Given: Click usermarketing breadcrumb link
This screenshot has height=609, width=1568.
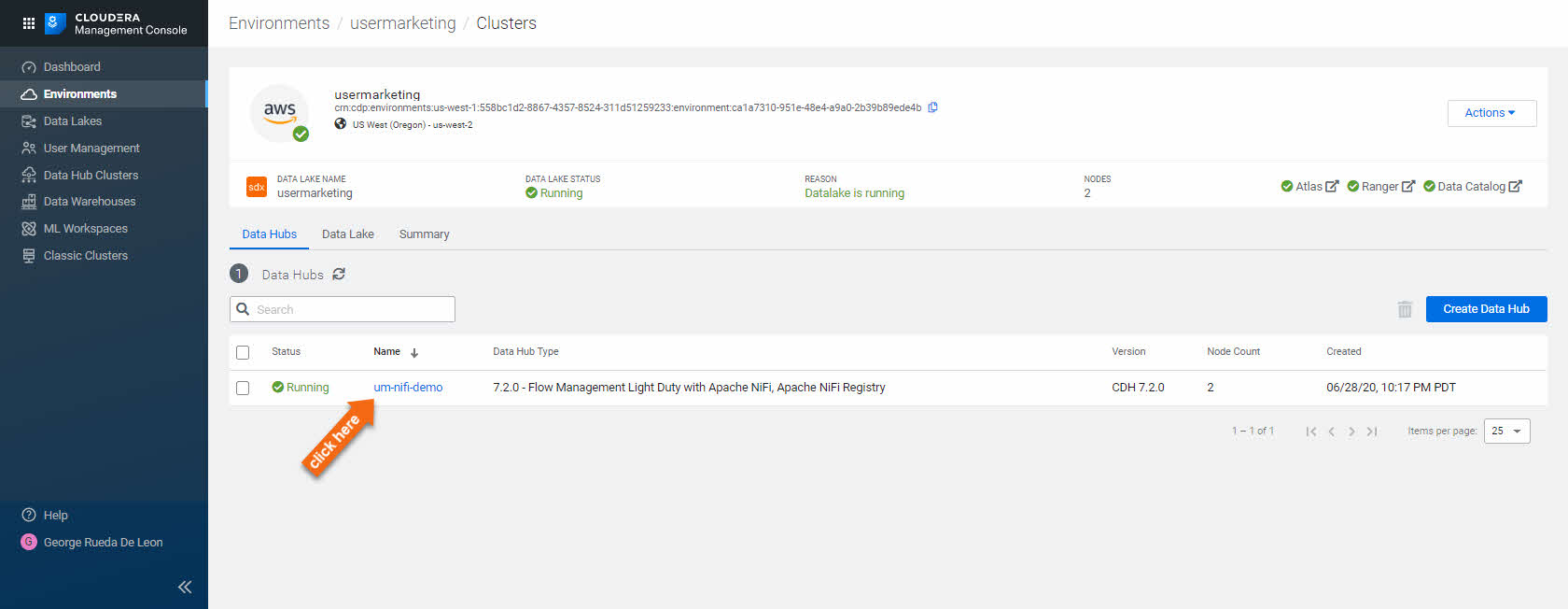Looking at the screenshot, I should pyautogui.click(x=403, y=23).
